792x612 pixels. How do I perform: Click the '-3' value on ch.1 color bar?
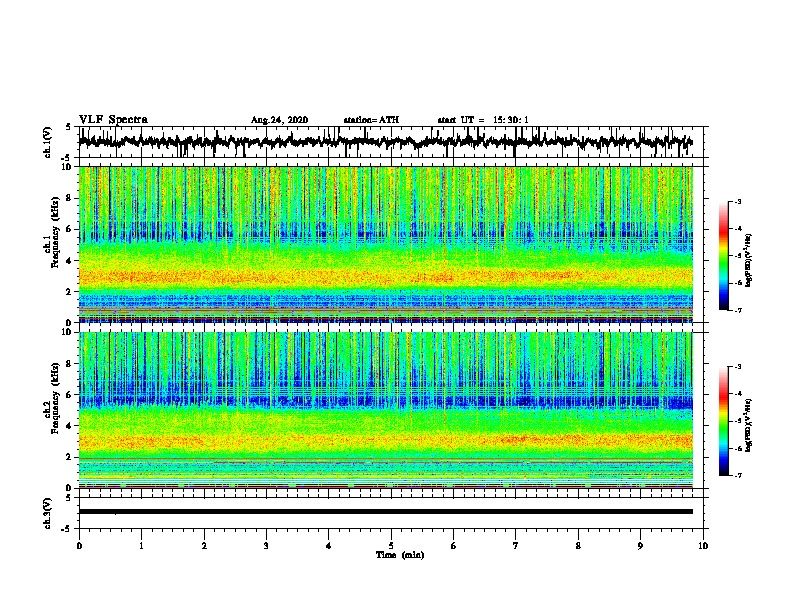click(737, 201)
